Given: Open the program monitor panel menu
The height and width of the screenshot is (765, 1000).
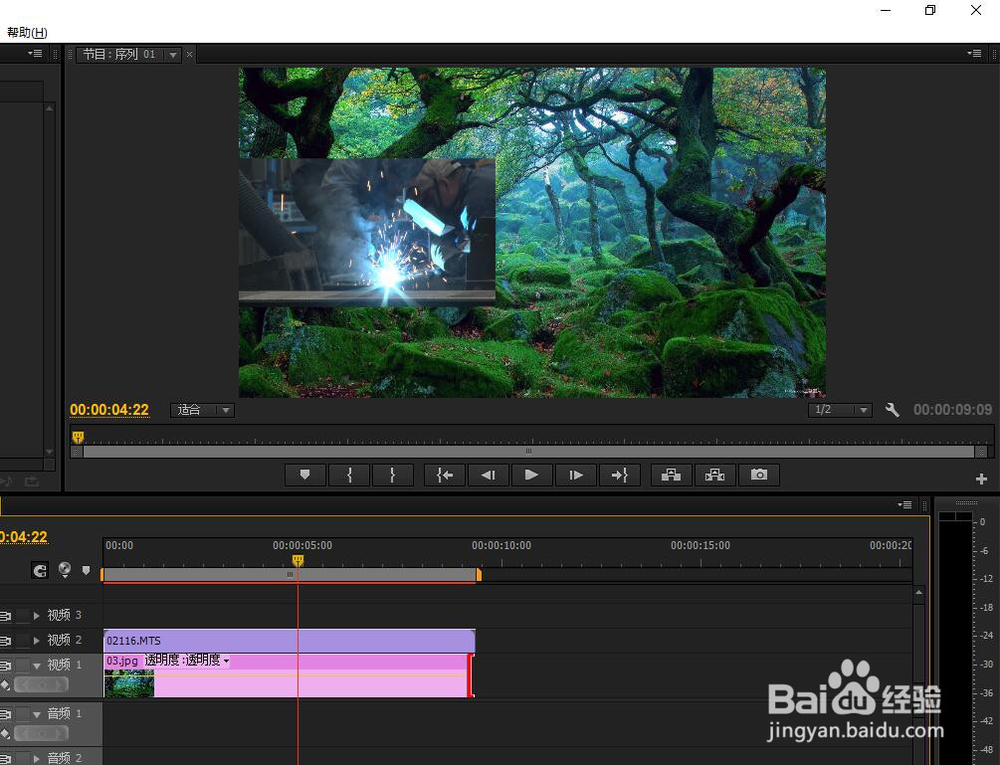Looking at the screenshot, I should [x=974, y=54].
